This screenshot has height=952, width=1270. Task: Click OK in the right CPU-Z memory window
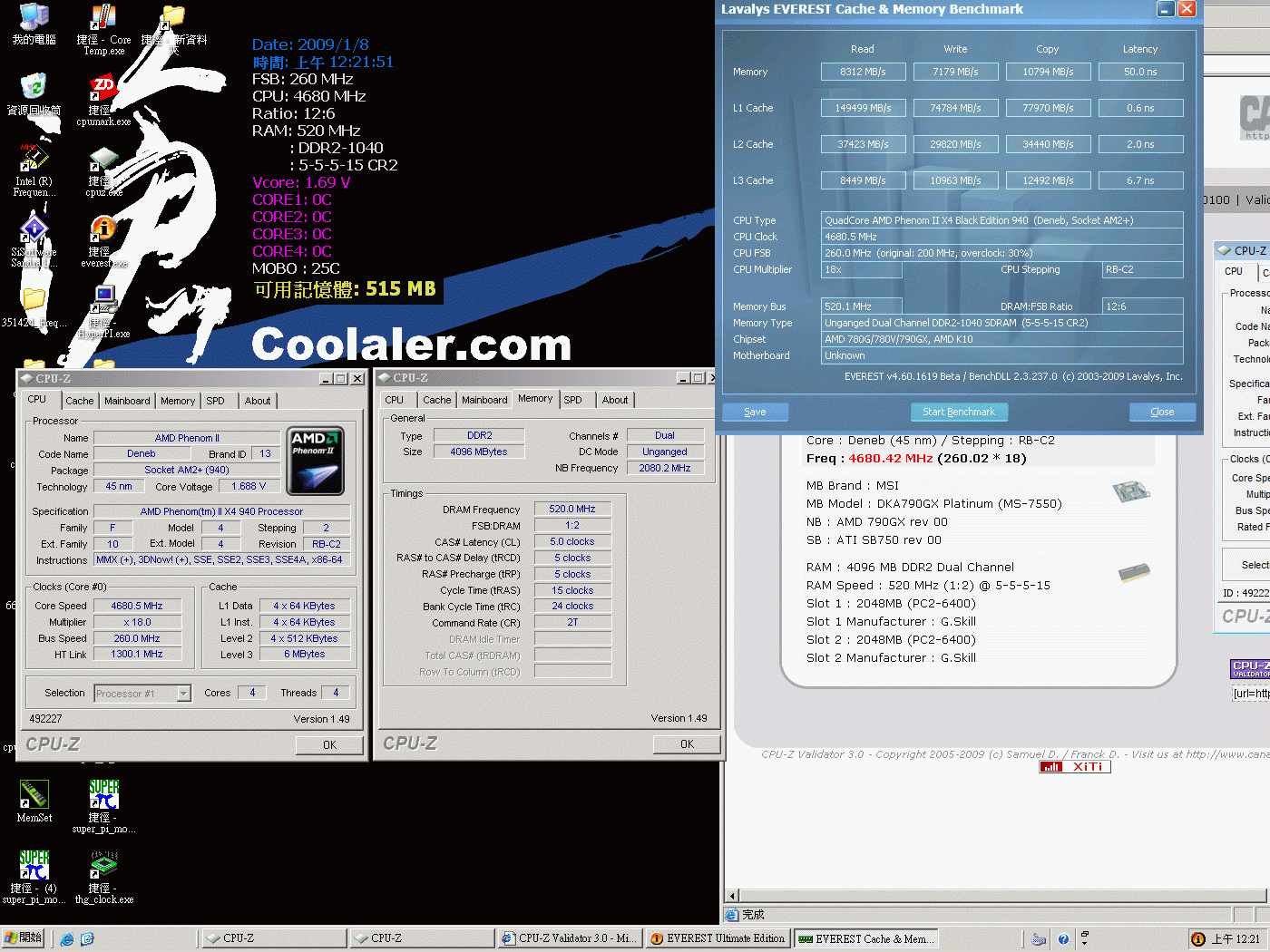(x=687, y=744)
